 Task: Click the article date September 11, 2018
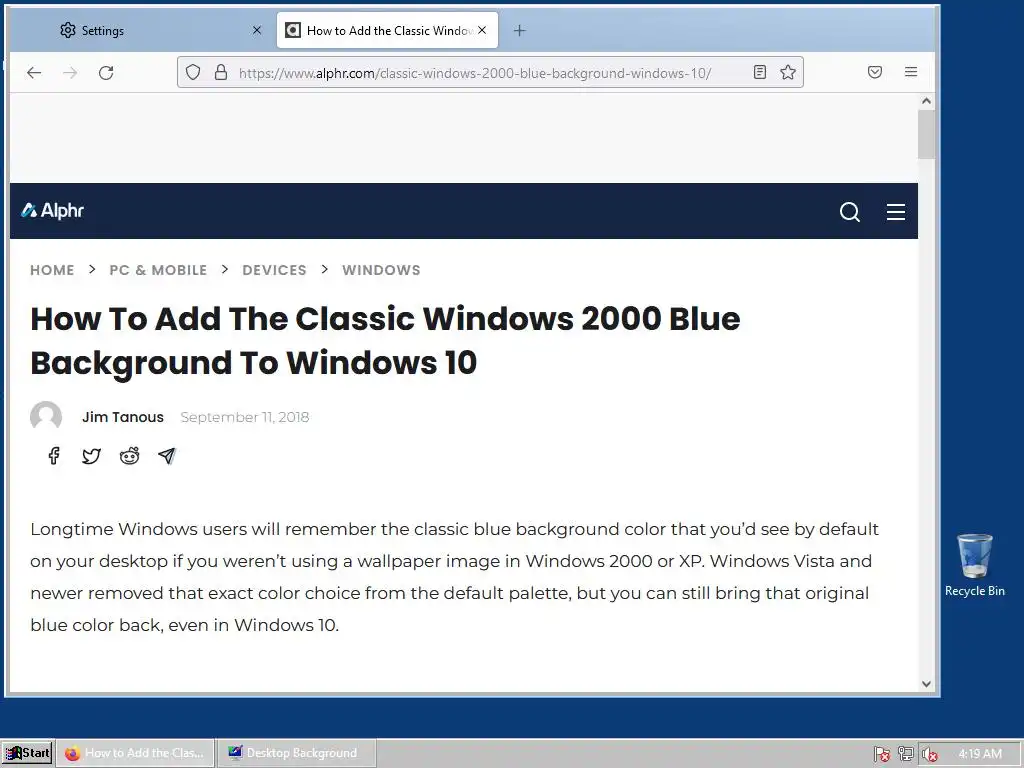tap(244, 417)
